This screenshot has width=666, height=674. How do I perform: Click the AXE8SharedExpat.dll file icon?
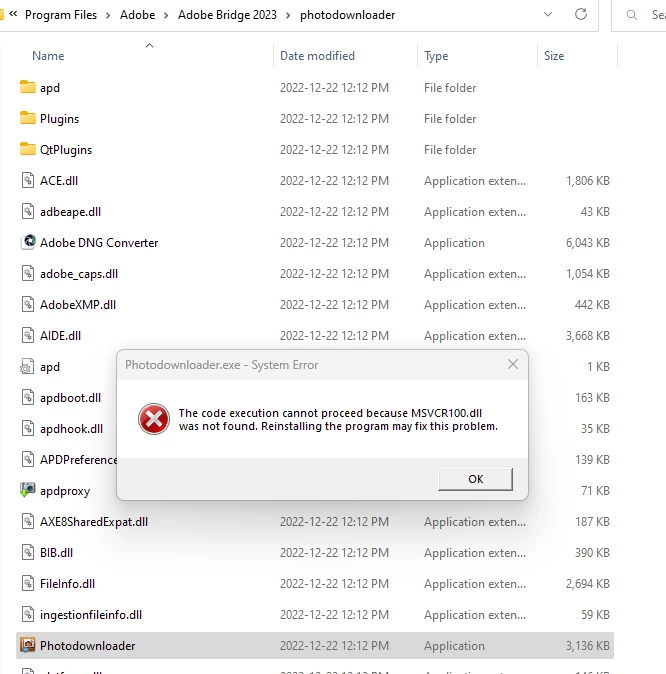28,521
